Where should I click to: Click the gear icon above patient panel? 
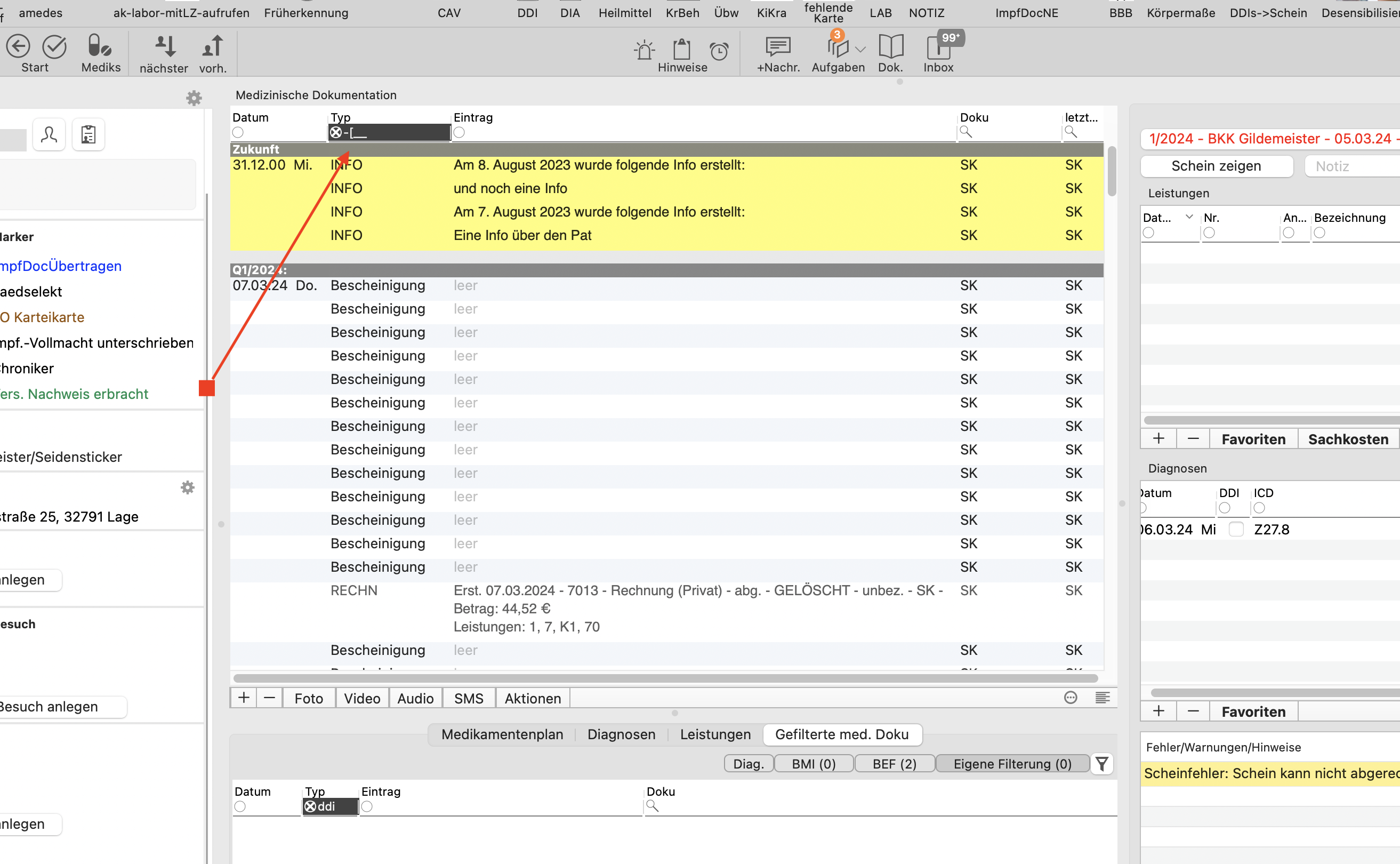point(194,98)
